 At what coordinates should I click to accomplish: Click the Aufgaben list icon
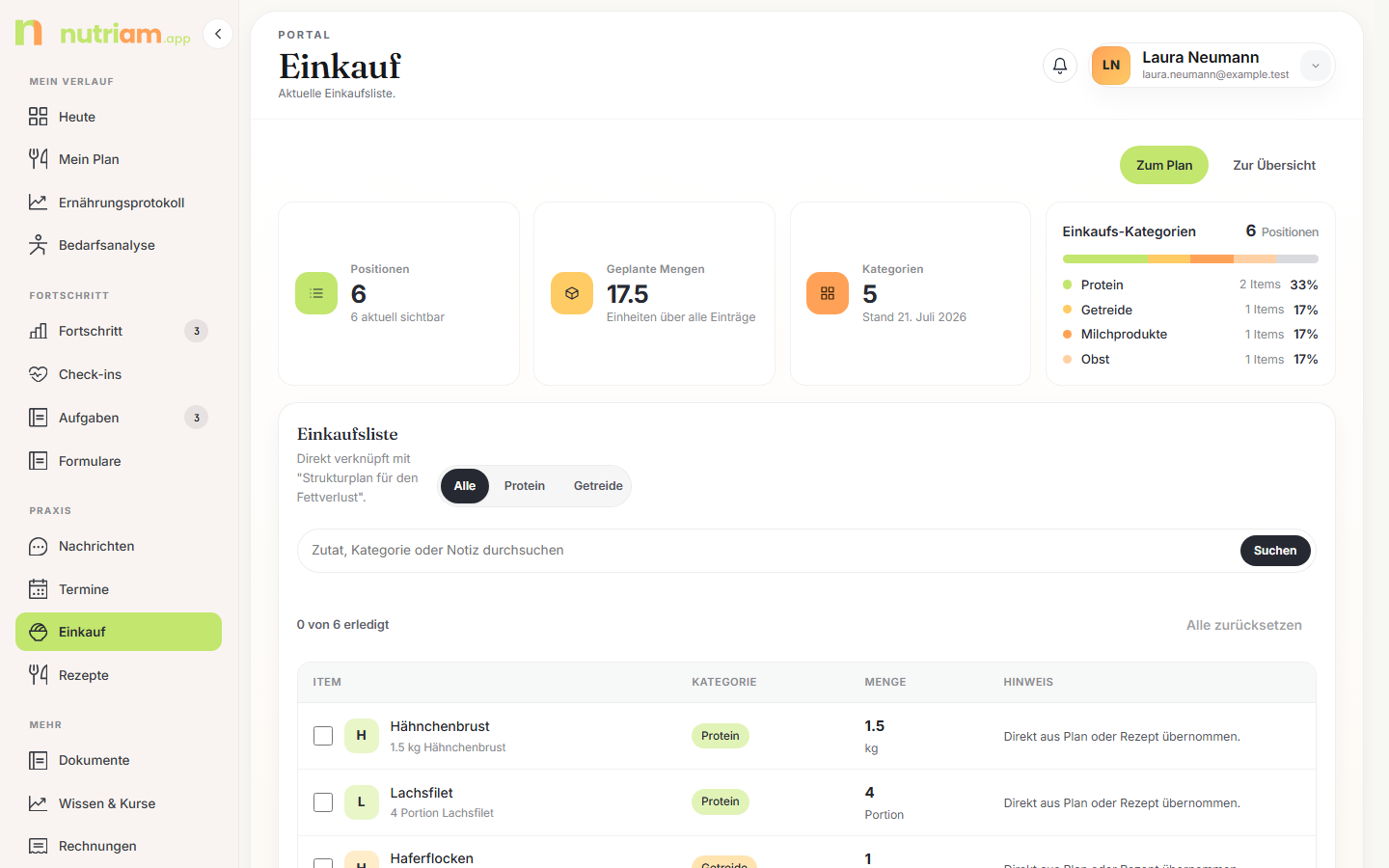[38, 418]
